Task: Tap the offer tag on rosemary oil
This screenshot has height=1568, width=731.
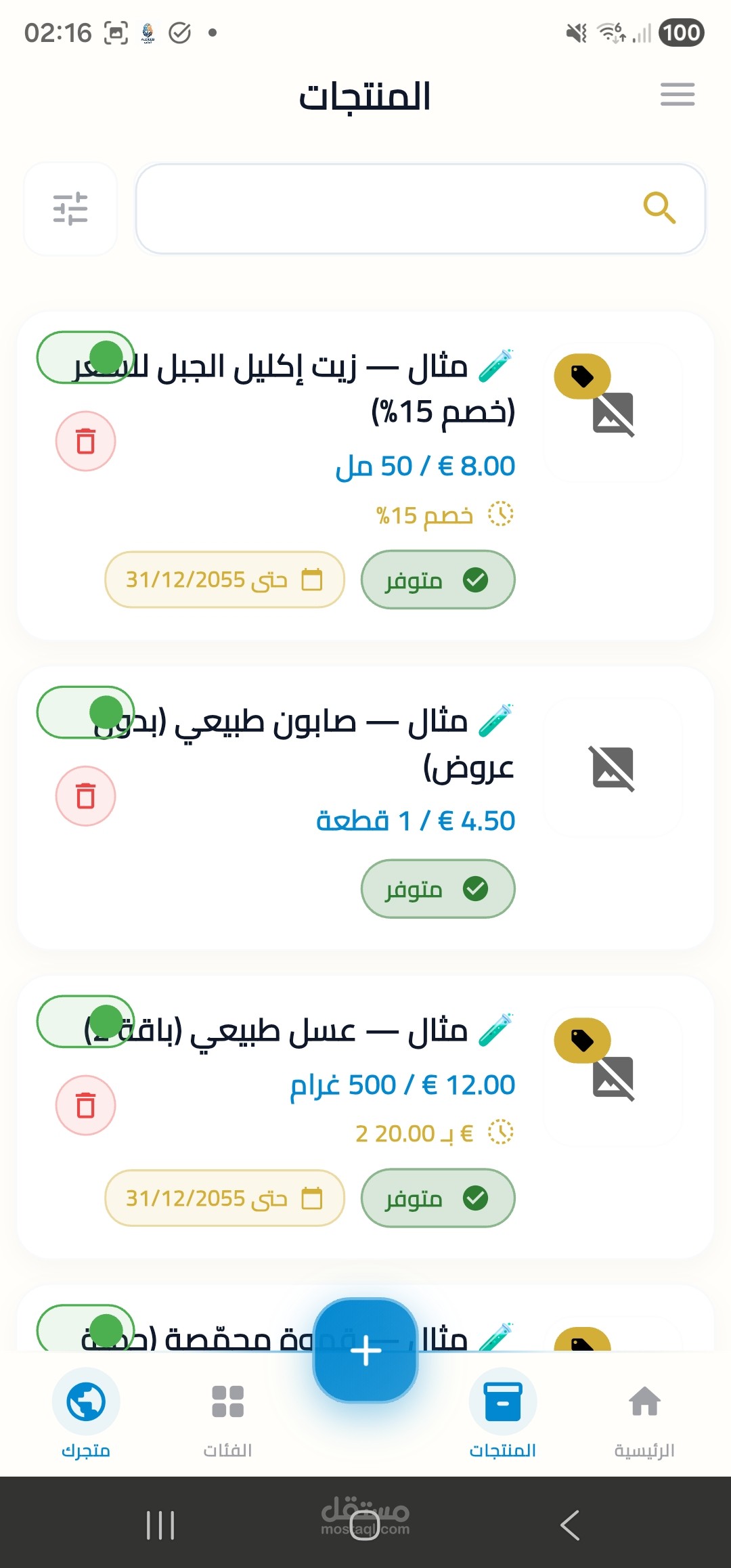Action: pos(582,376)
